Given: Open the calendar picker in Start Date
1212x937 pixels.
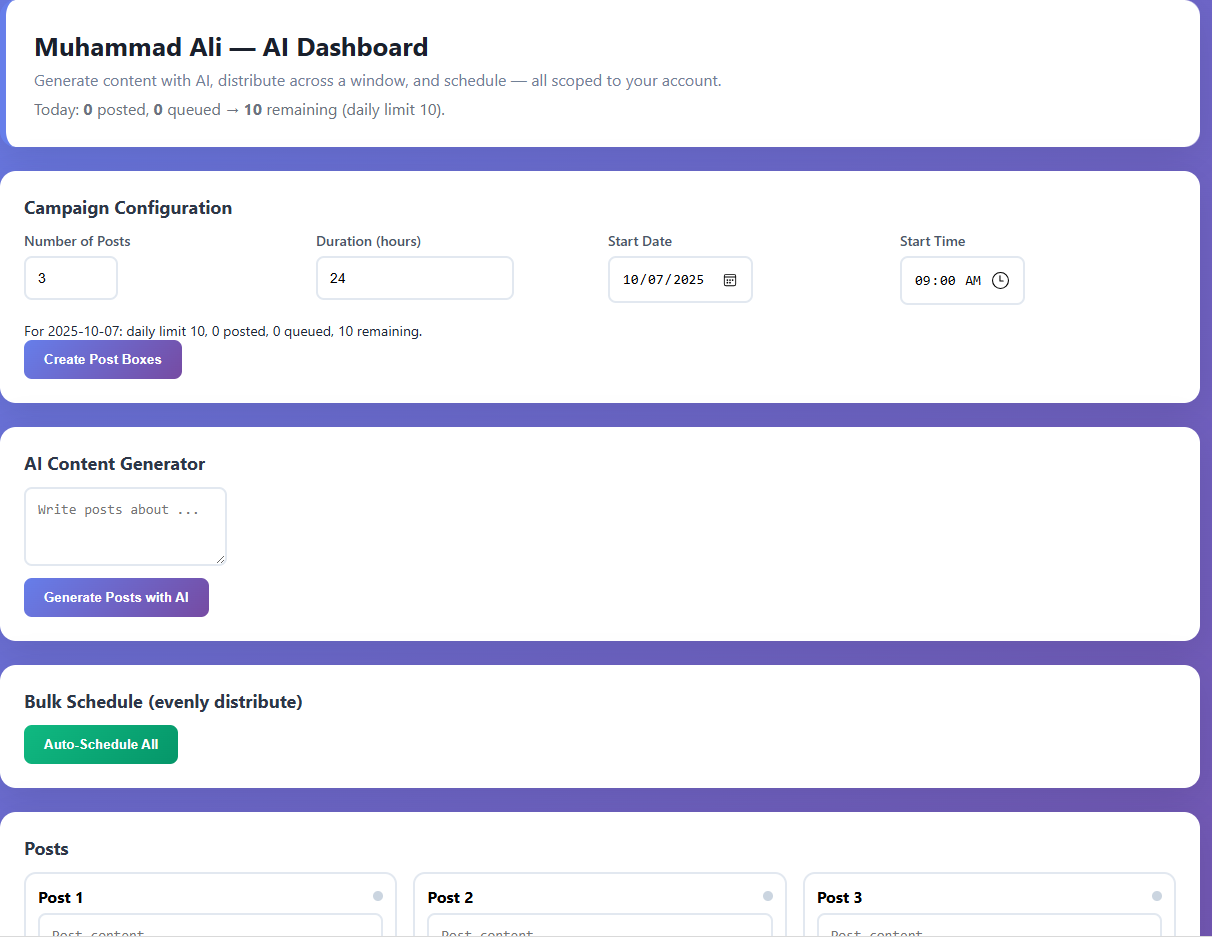Looking at the screenshot, I should [730, 280].
